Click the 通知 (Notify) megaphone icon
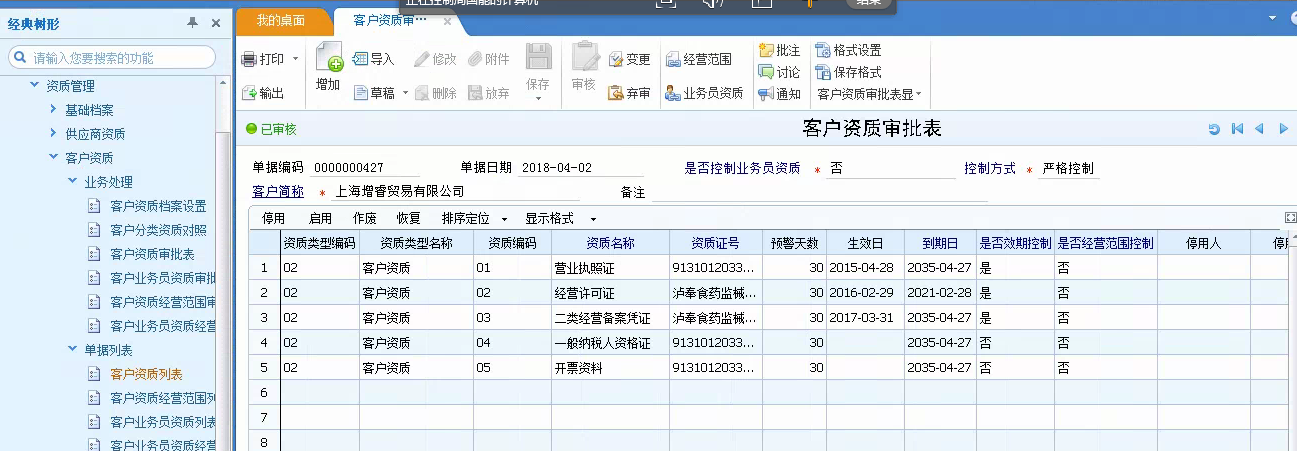Image resolution: width=1297 pixels, height=451 pixels. 766,94
